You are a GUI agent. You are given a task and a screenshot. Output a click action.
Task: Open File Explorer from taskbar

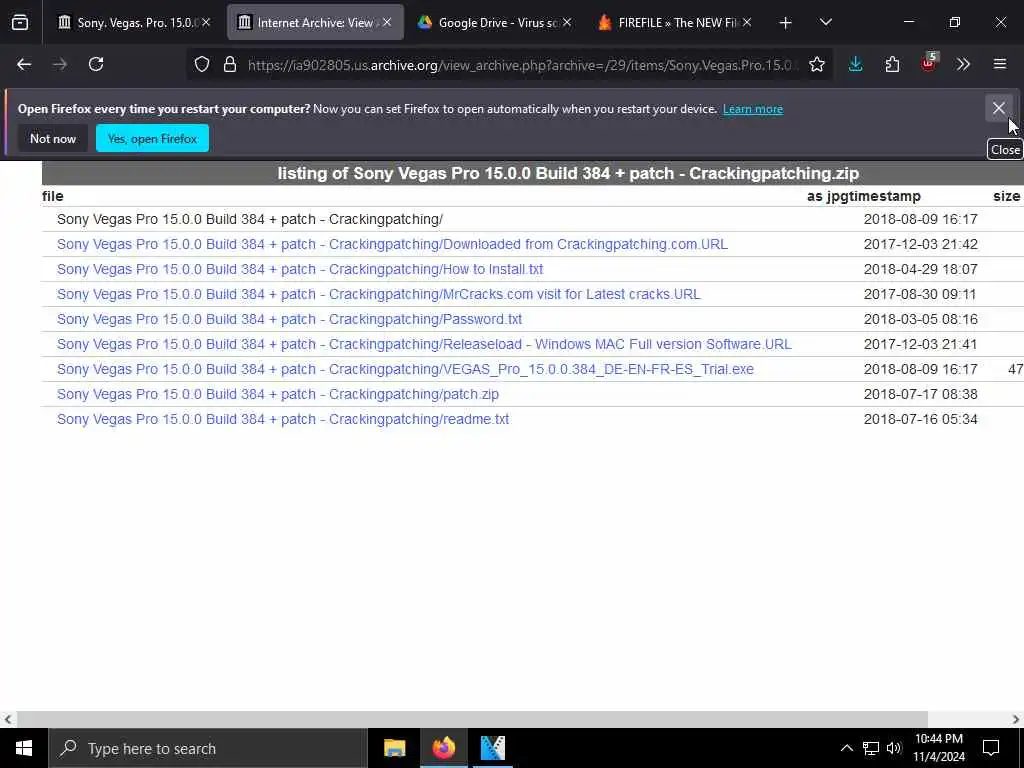click(394, 748)
